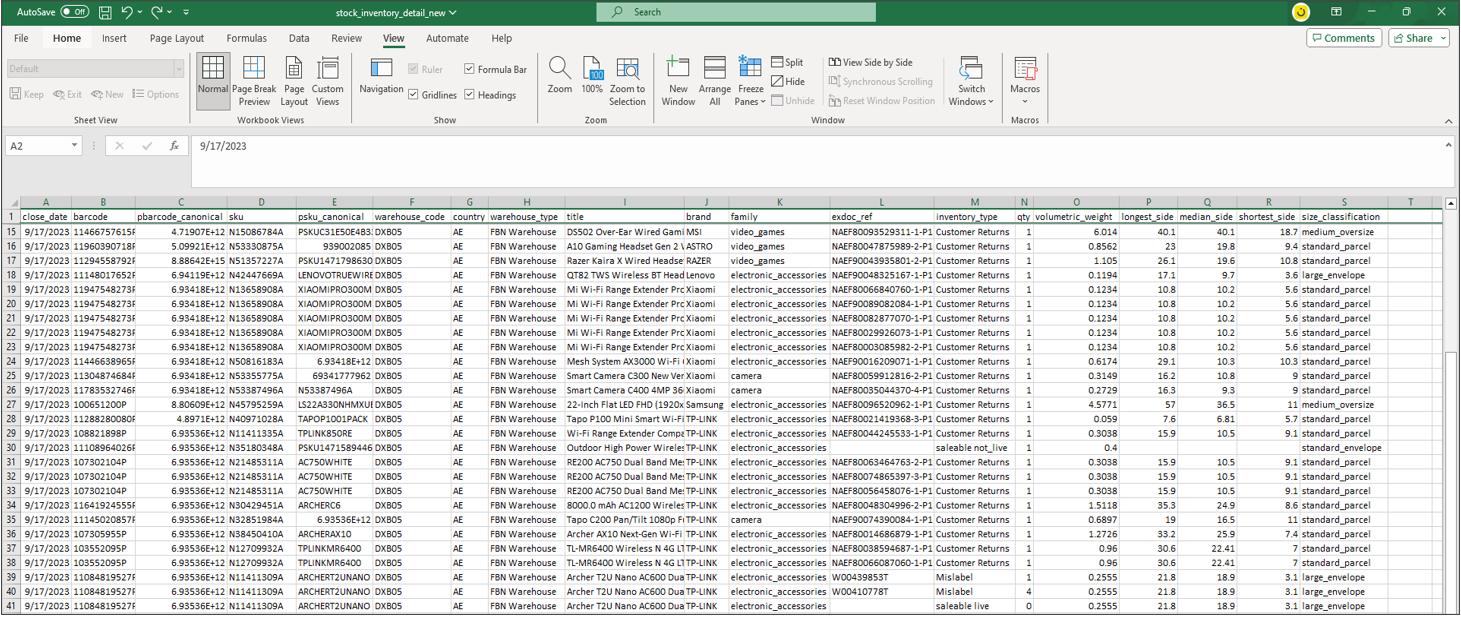This screenshot has height=618, width=1461.
Task: Open the Comments pane button
Action: [x=1344, y=38]
